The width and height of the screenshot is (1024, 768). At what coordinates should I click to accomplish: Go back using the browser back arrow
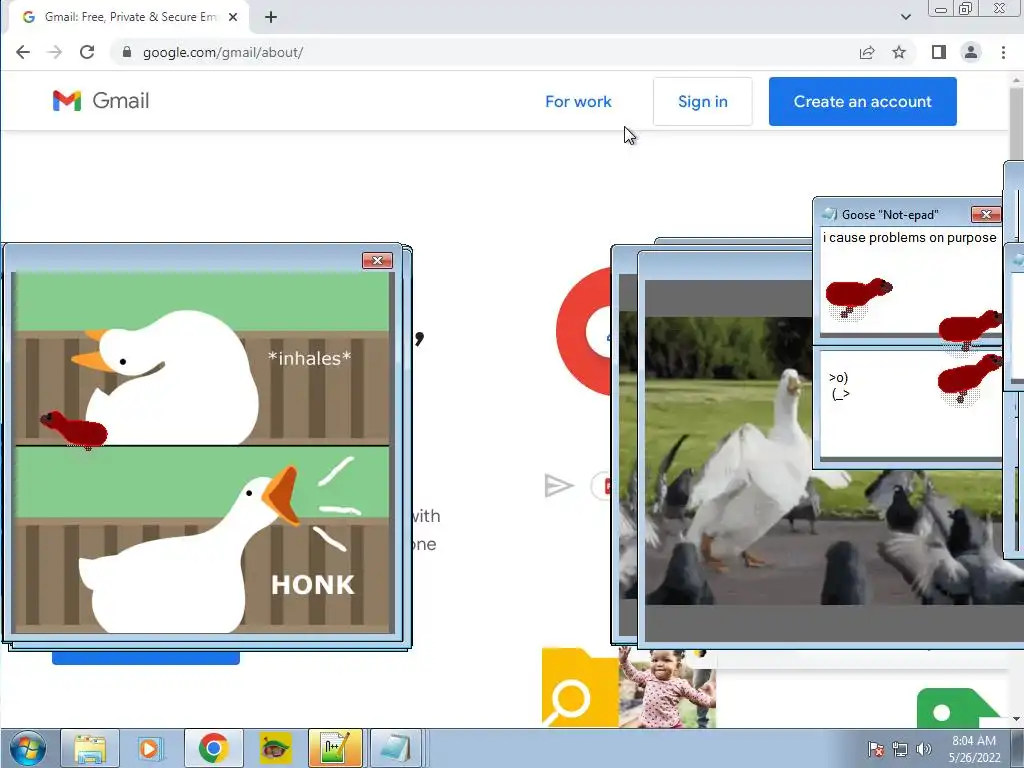(23, 52)
